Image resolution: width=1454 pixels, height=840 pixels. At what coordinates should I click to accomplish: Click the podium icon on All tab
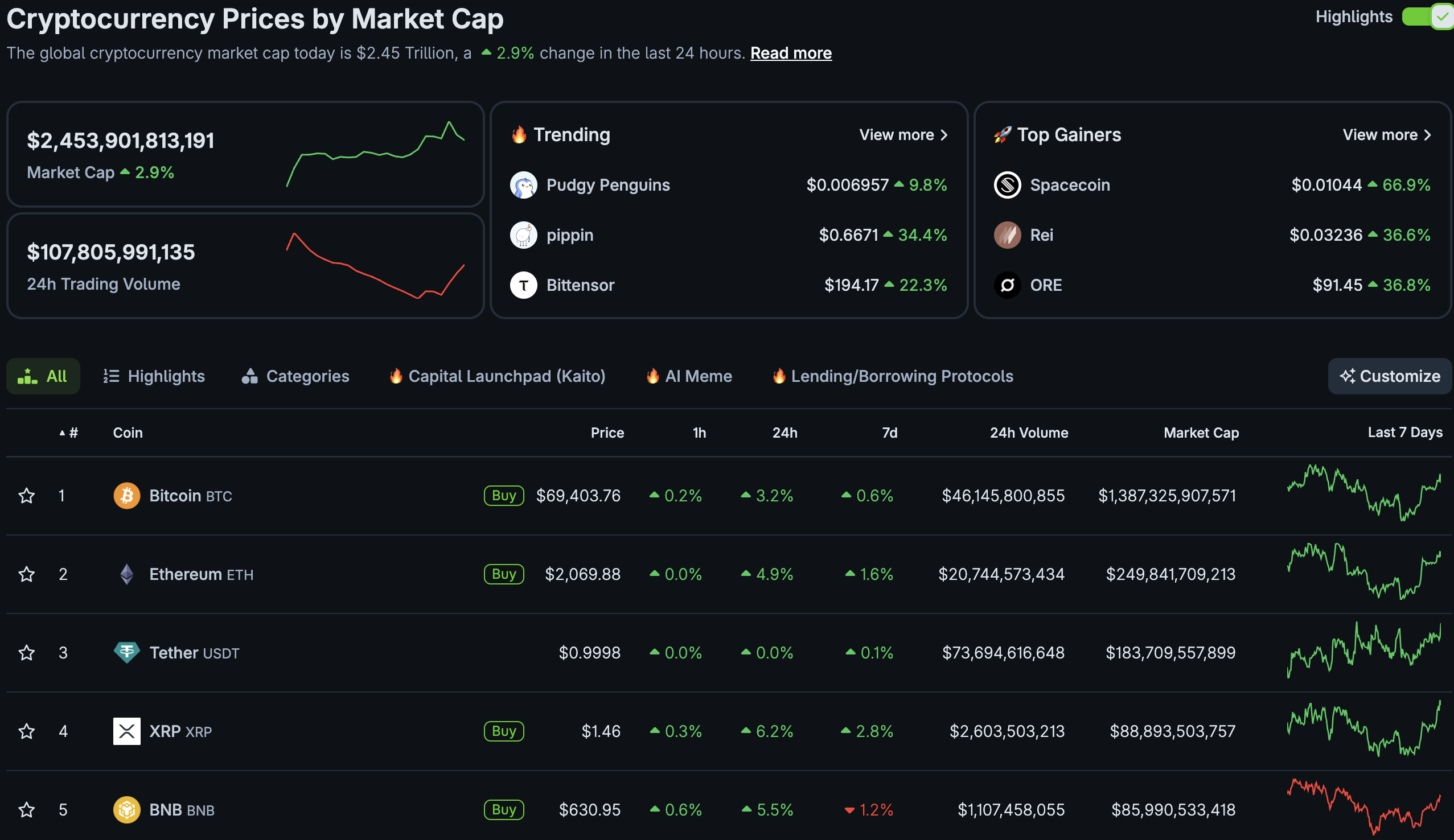click(28, 376)
